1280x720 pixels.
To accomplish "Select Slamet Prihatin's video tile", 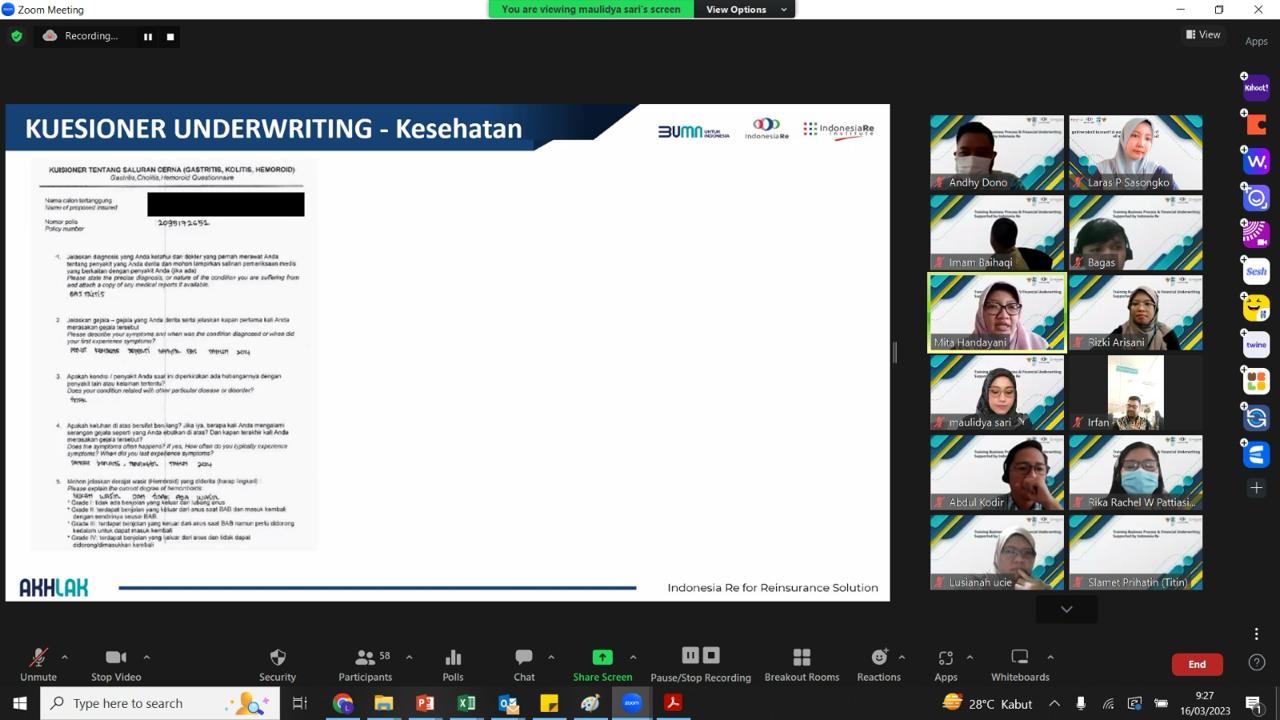I will point(1135,552).
